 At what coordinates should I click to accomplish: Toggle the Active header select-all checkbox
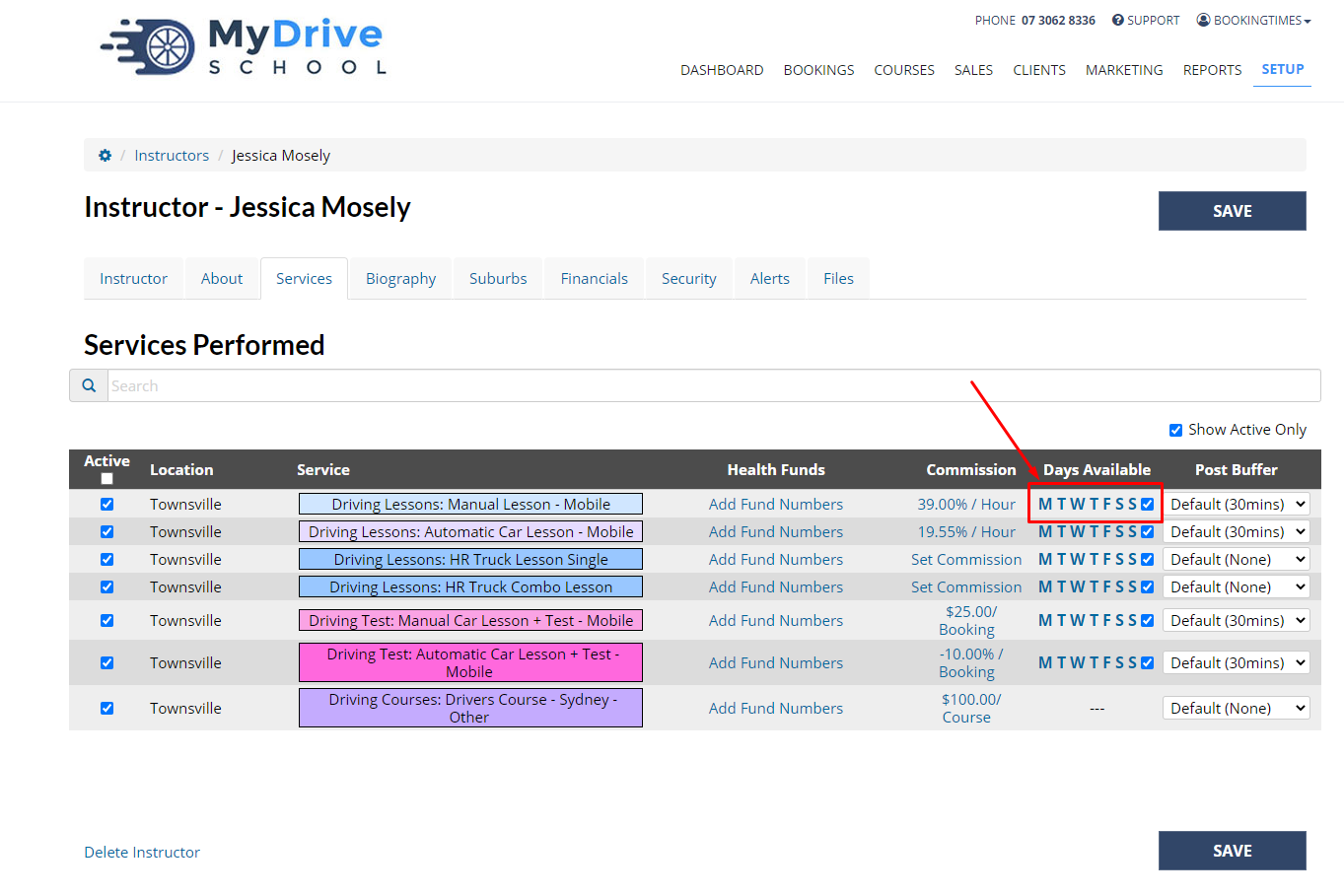coord(106,479)
